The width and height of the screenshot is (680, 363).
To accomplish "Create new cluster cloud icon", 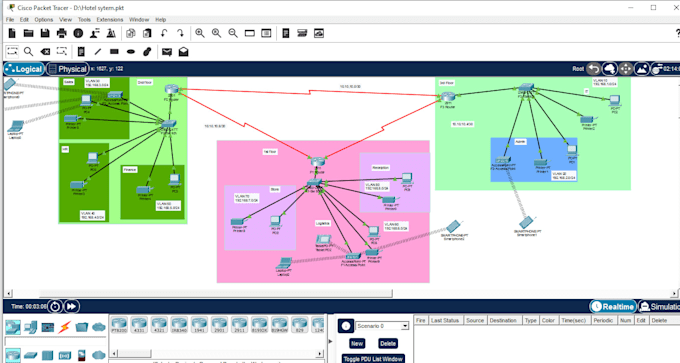I will coord(610,69).
